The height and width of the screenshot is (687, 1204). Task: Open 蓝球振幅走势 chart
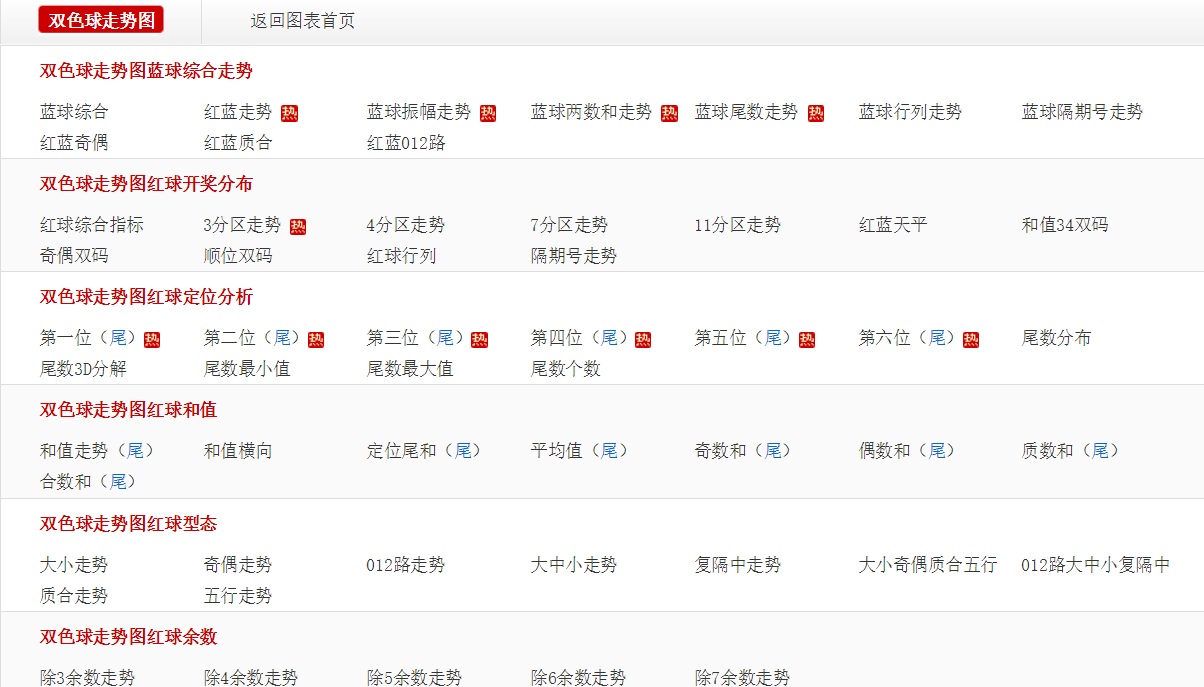pyautogui.click(x=418, y=112)
